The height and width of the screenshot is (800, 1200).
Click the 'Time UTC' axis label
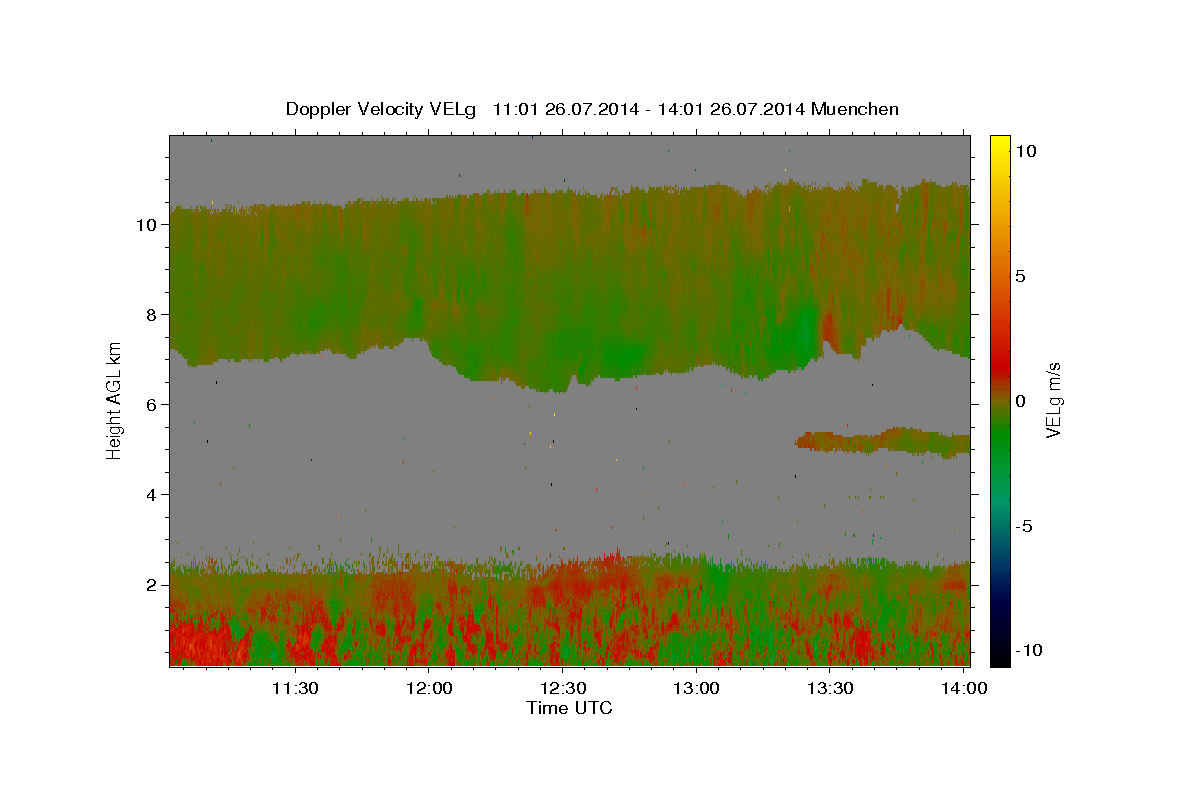(569, 708)
